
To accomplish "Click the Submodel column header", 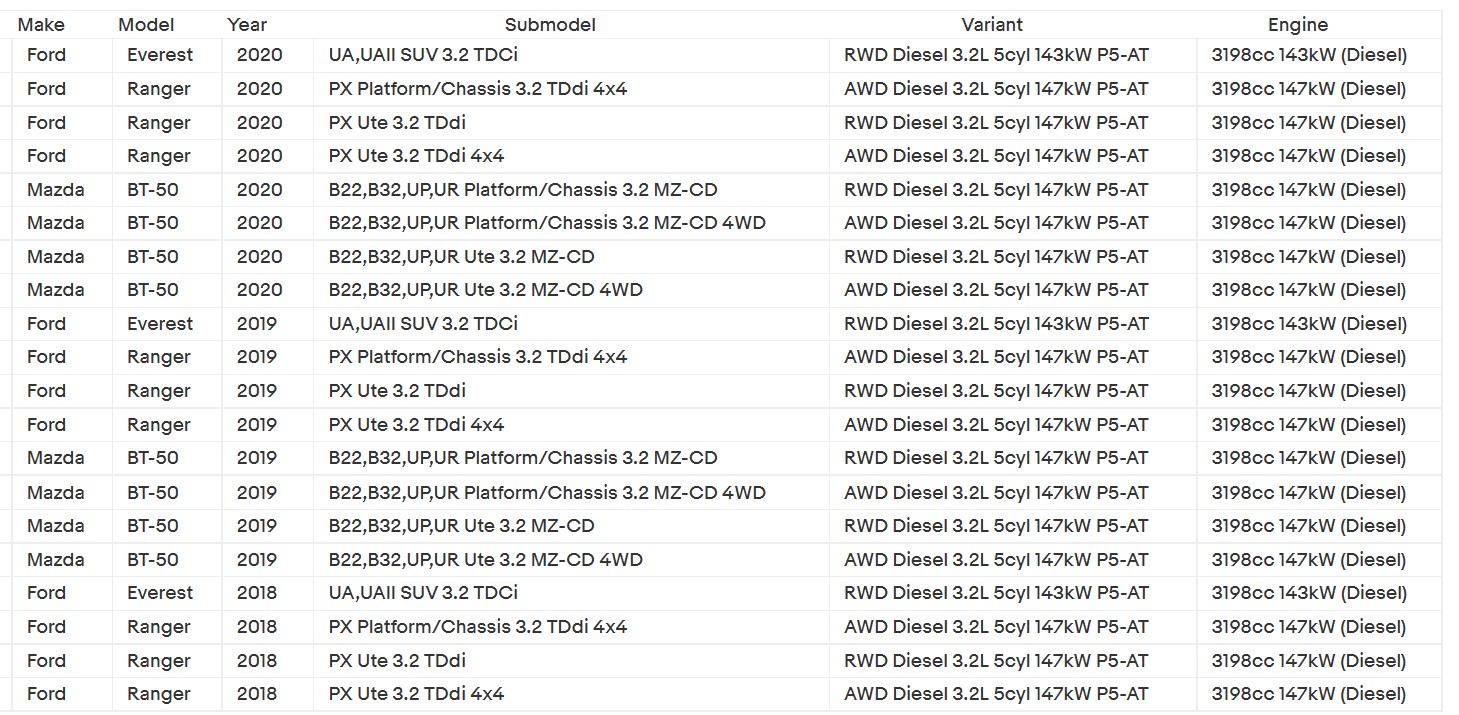I will coord(550,25).
